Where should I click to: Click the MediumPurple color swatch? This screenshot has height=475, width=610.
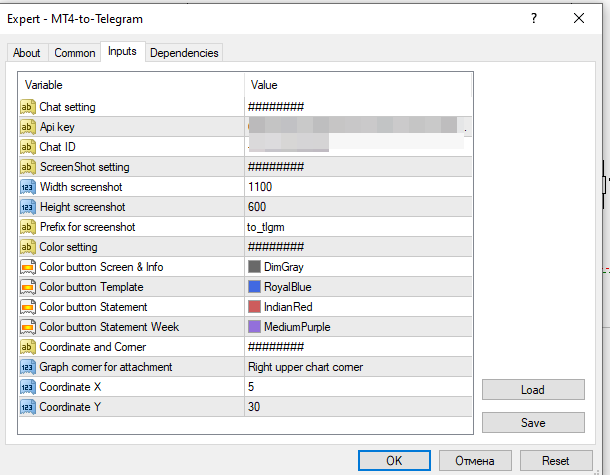click(254, 327)
